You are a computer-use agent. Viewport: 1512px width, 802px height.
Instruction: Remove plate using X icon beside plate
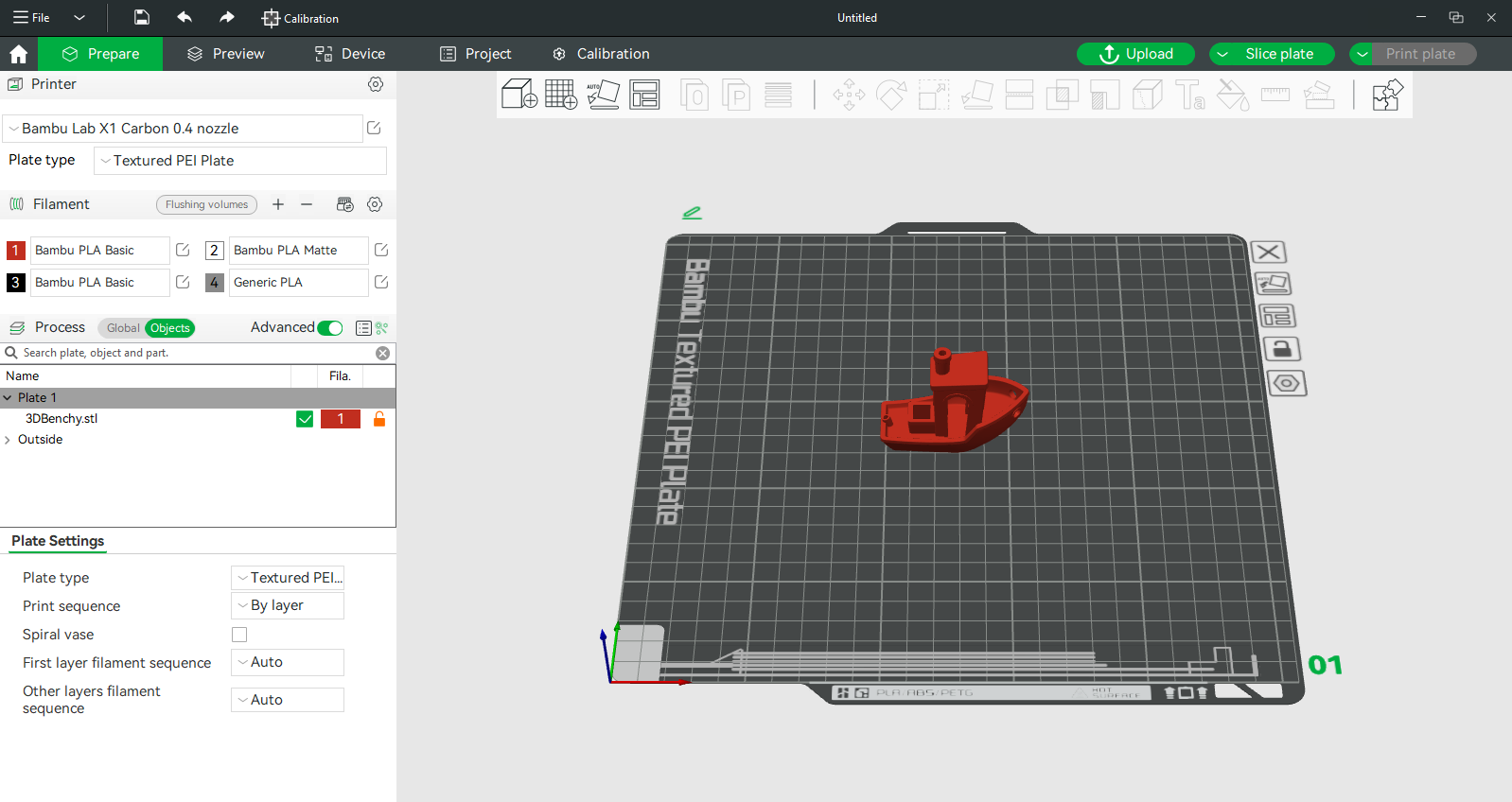(x=1269, y=252)
